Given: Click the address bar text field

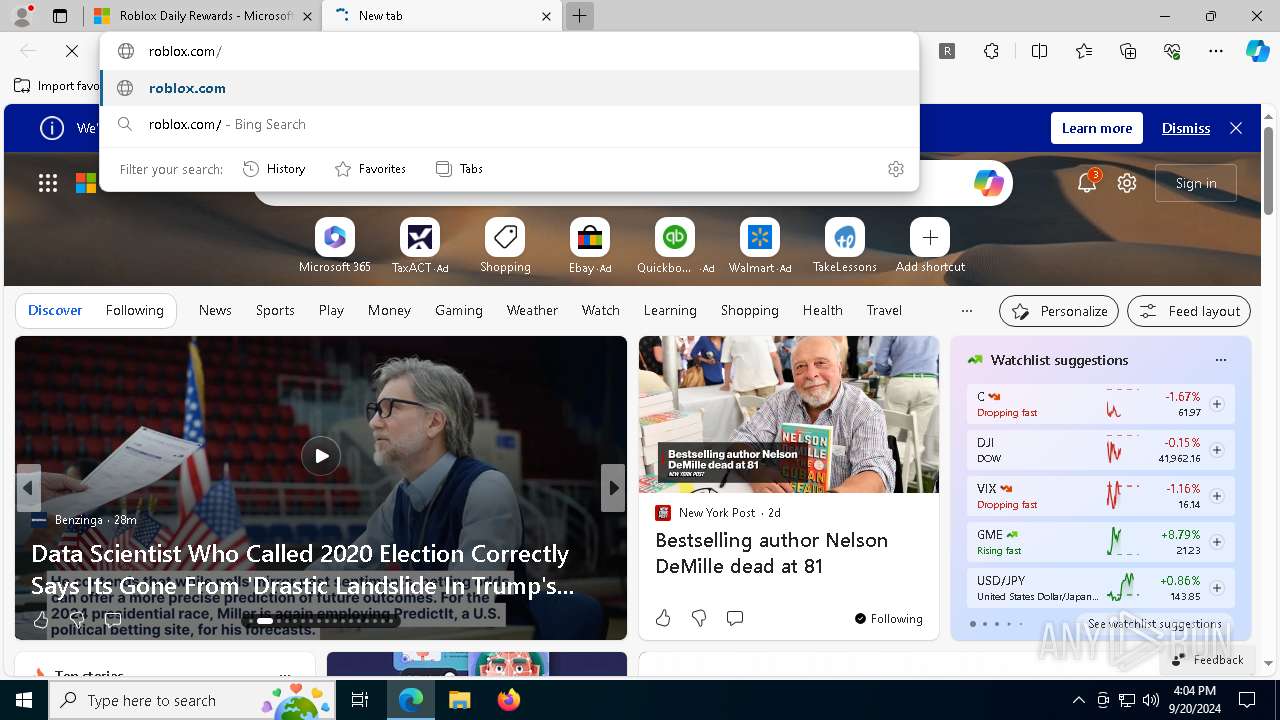Looking at the screenshot, I should click(509, 51).
